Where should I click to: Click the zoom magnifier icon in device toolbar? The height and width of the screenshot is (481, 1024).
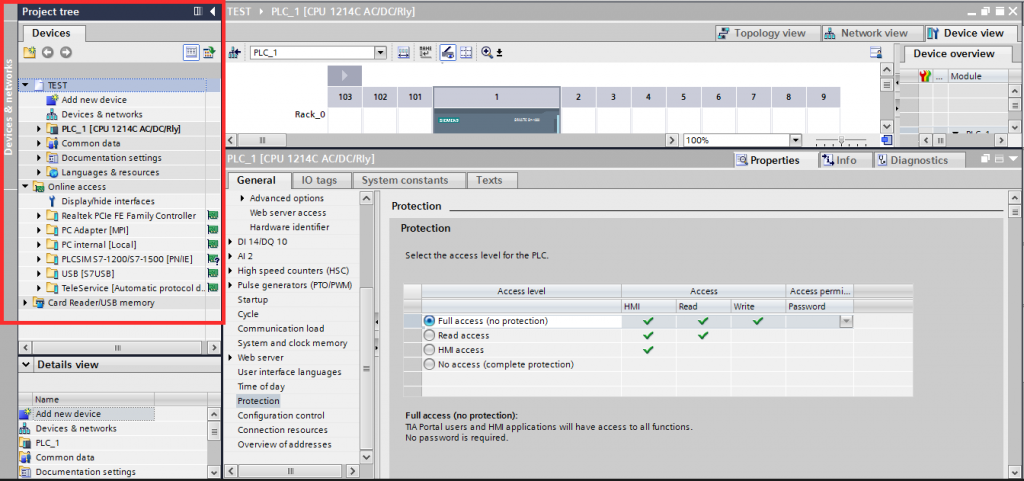[x=487, y=53]
